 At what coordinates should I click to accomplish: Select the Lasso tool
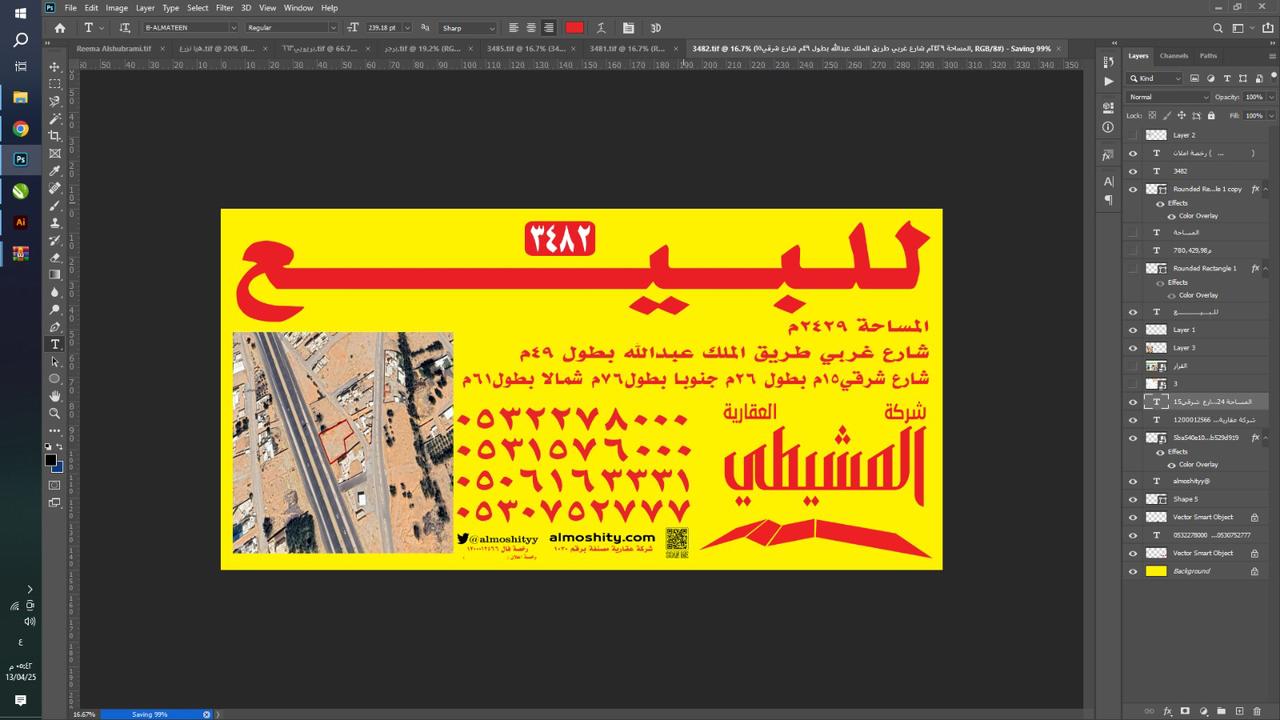click(55, 101)
